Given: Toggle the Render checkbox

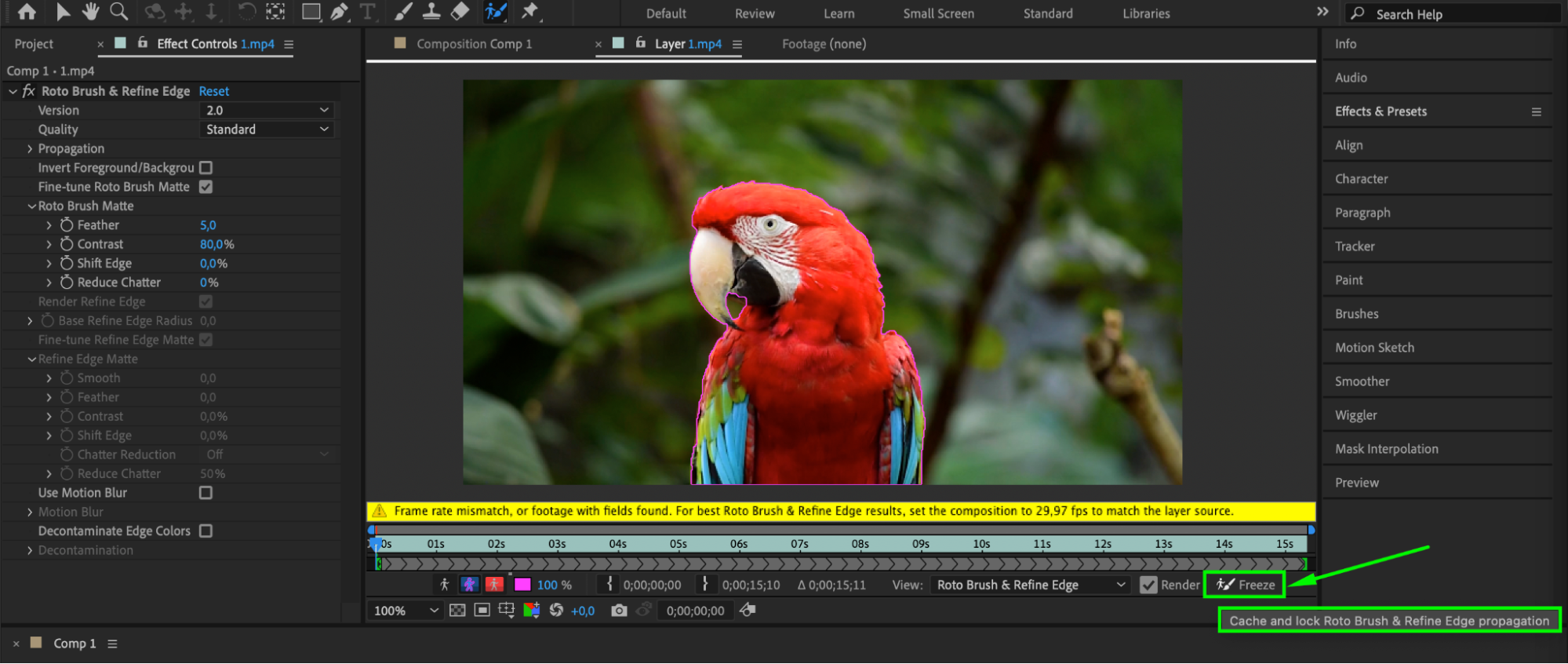Looking at the screenshot, I should click(x=1148, y=585).
